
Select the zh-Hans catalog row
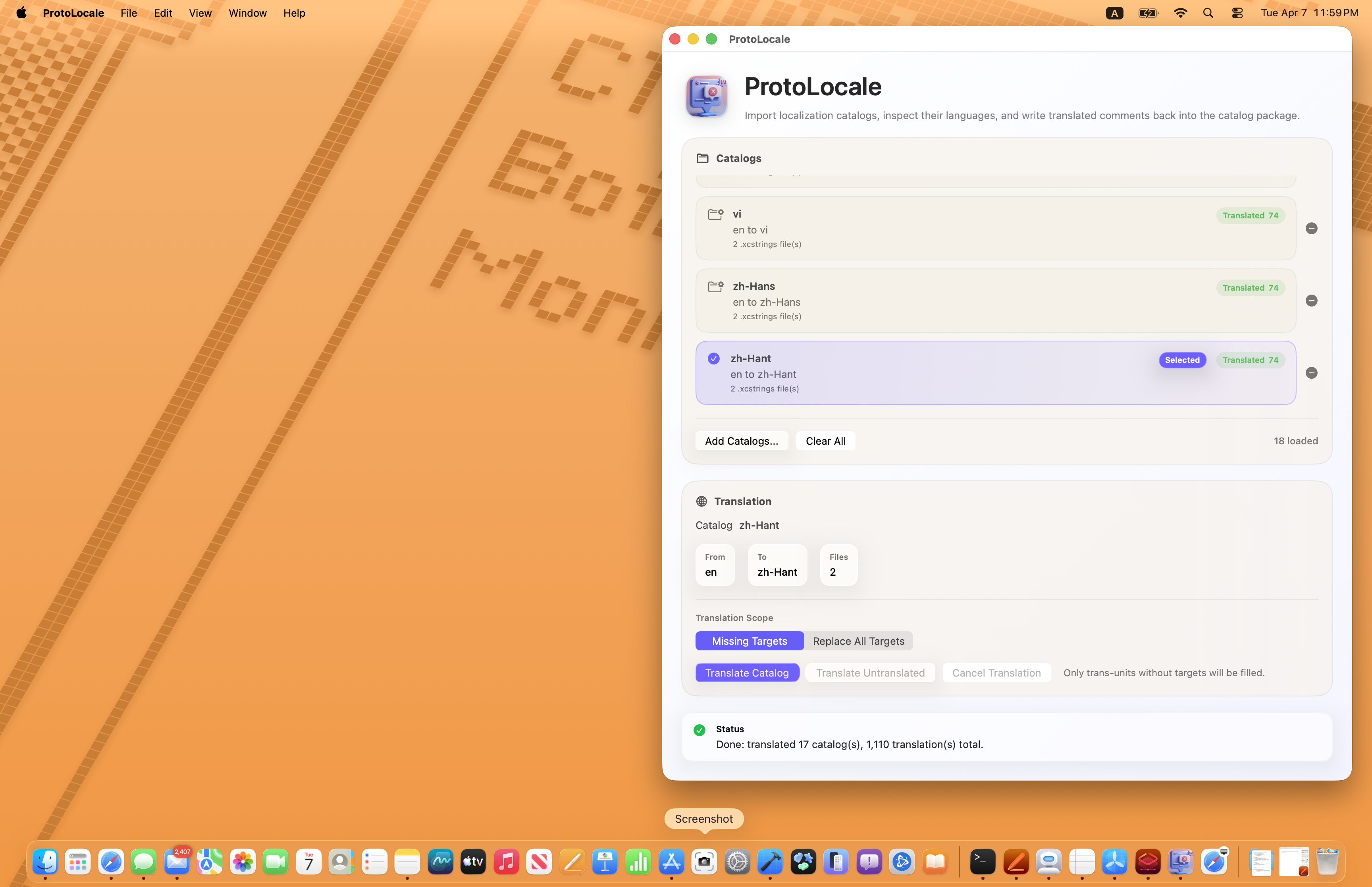click(x=979, y=301)
